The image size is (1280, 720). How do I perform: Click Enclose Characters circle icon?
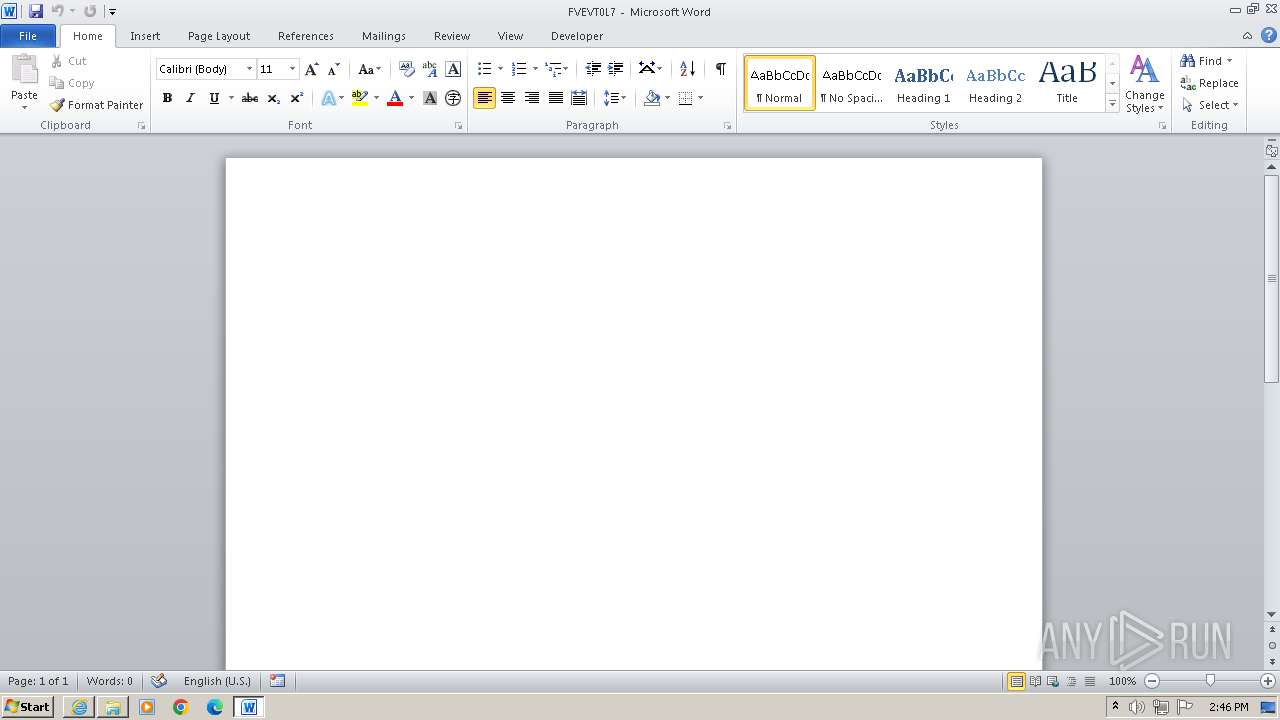tap(453, 98)
